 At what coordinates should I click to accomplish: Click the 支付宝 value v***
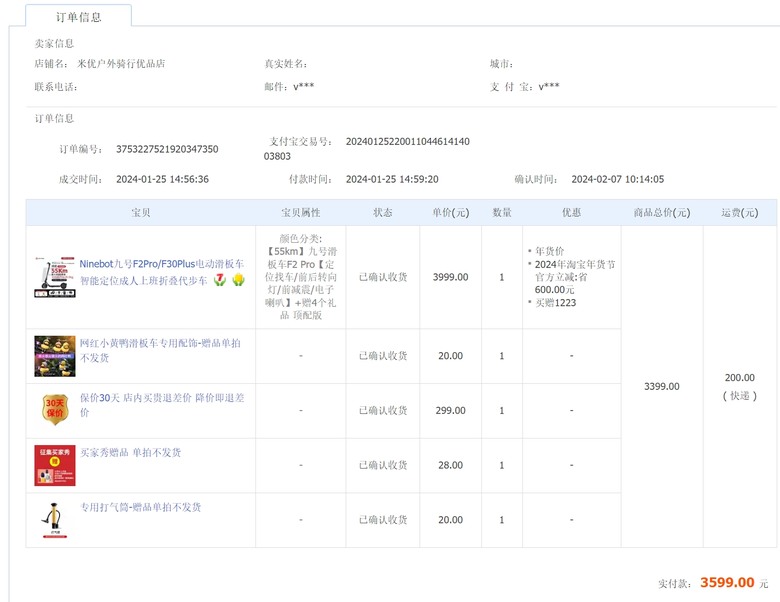(x=549, y=87)
